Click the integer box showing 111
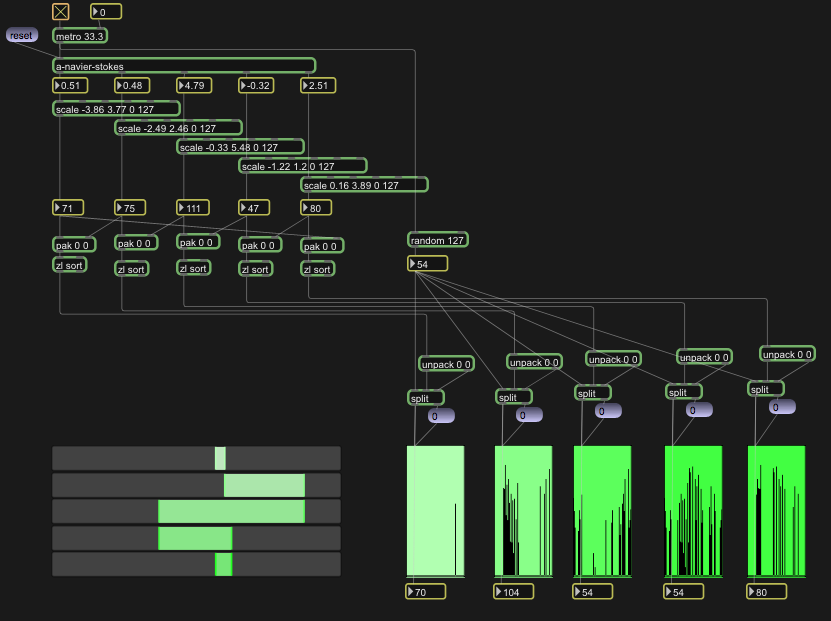 pyautogui.click(x=197, y=208)
